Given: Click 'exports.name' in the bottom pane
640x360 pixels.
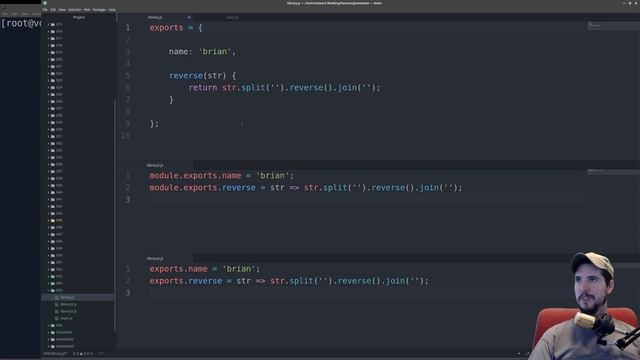Looking at the screenshot, I should (x=178, y=269).
